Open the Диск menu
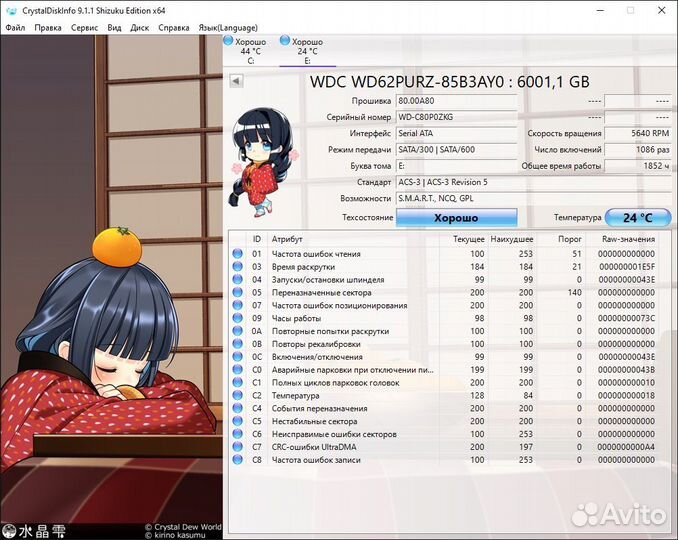 point(140,28)
